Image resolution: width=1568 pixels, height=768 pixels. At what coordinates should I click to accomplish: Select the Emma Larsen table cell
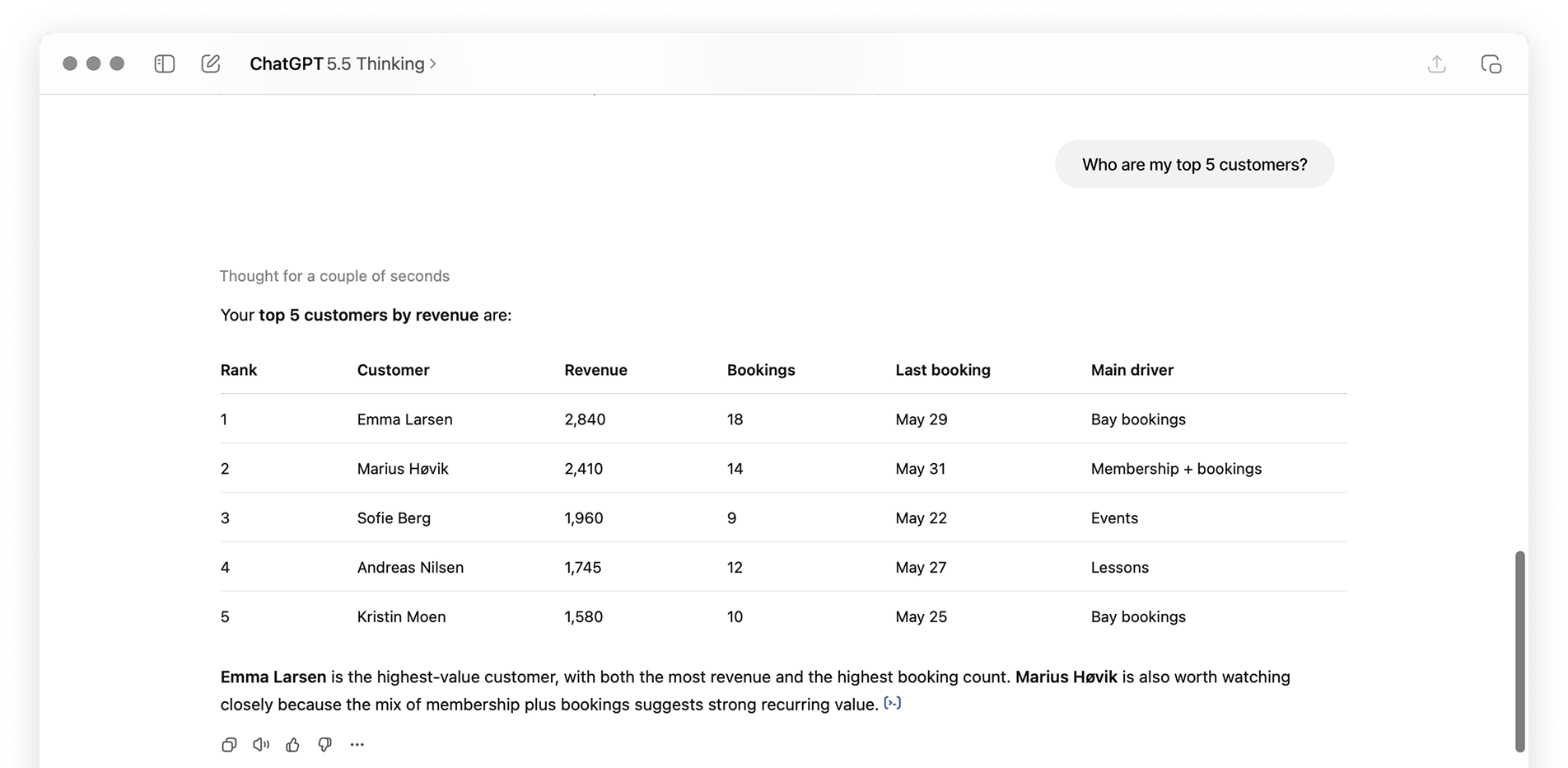[404, 419]
